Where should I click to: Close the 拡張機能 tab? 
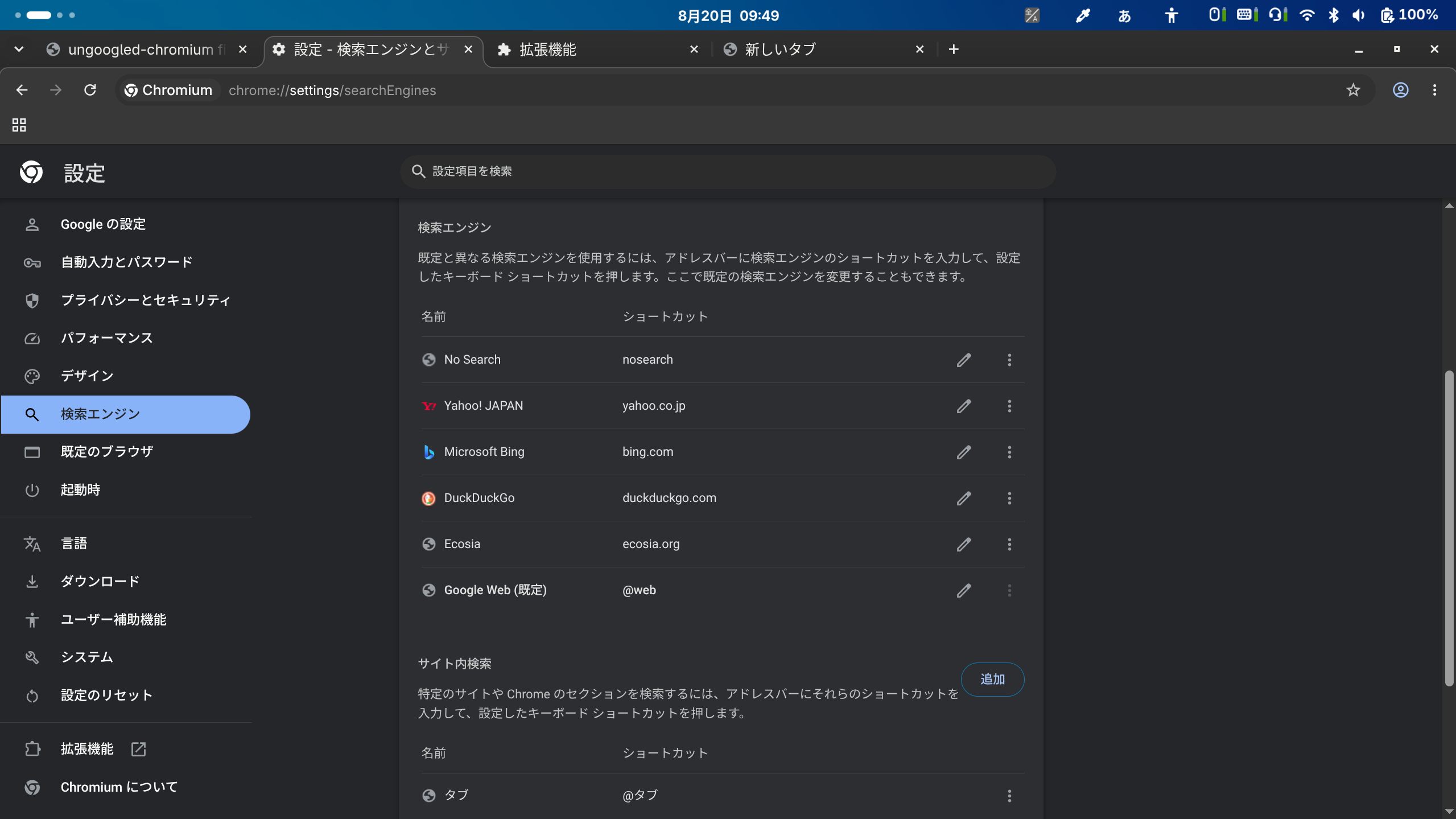tap(694, 50)
